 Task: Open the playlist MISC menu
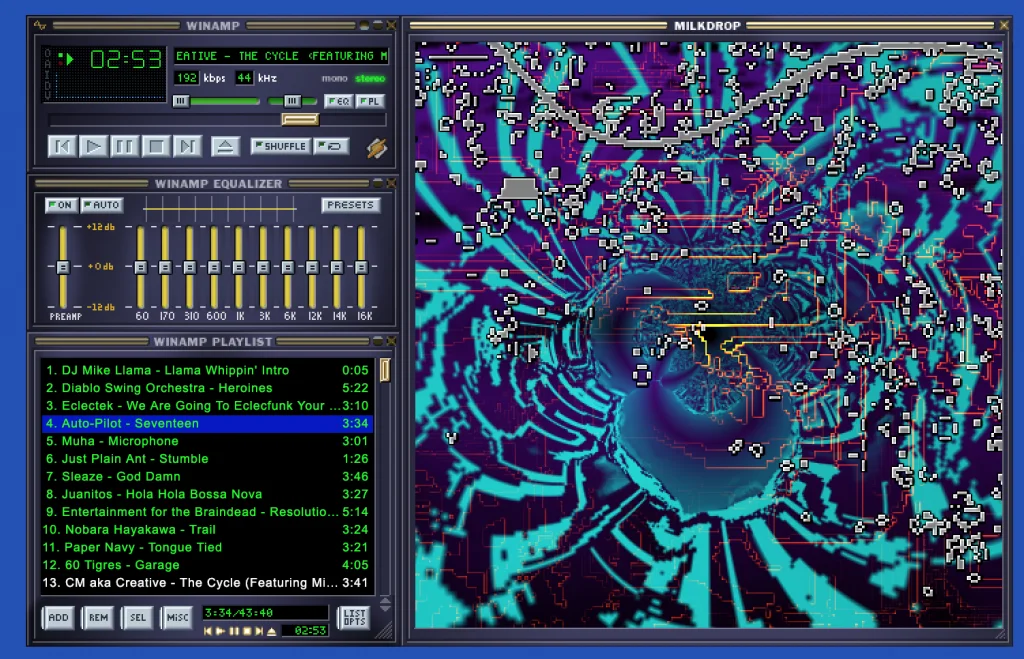(177, 617)
